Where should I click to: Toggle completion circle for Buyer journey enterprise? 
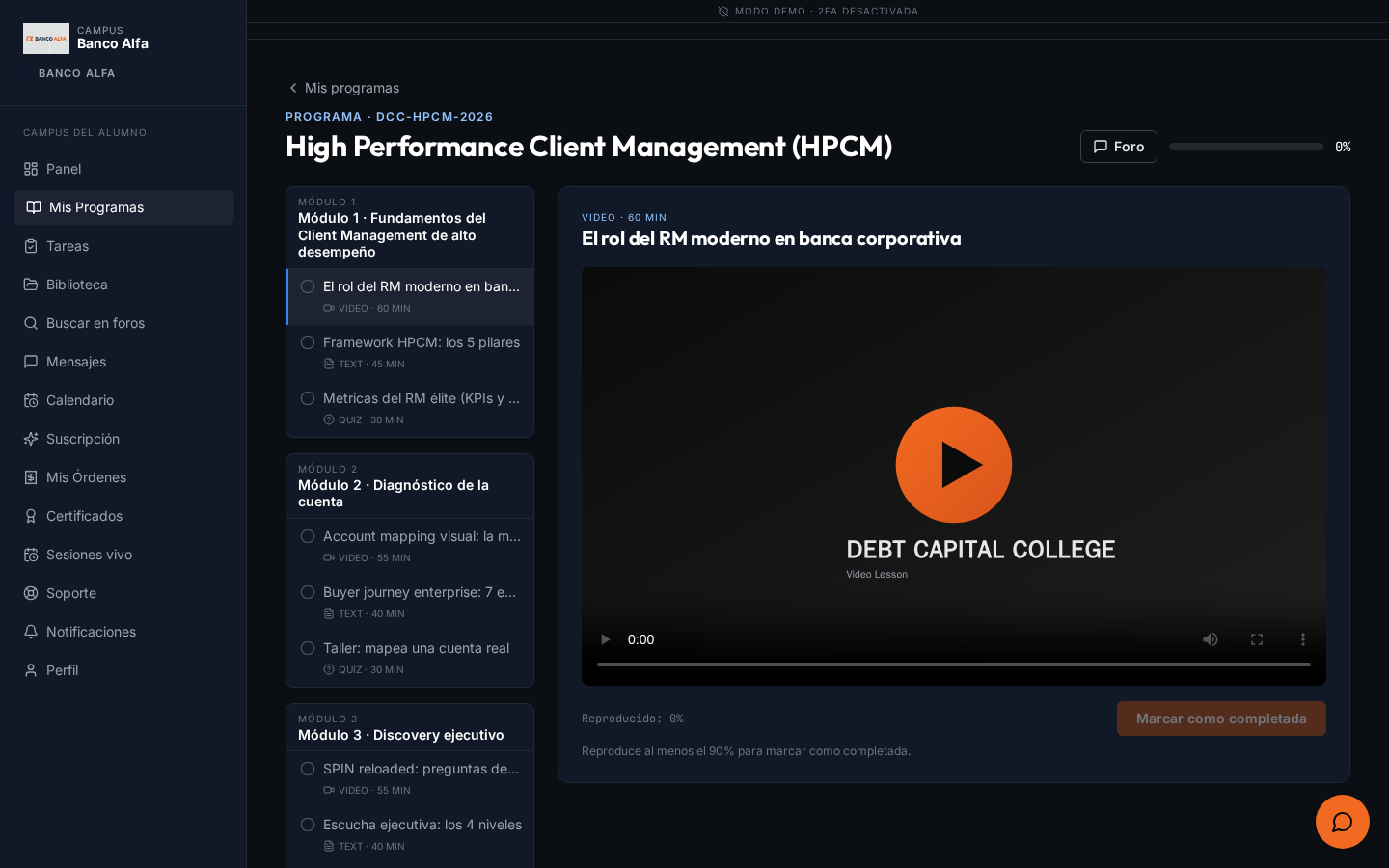(x=308, y=592)
